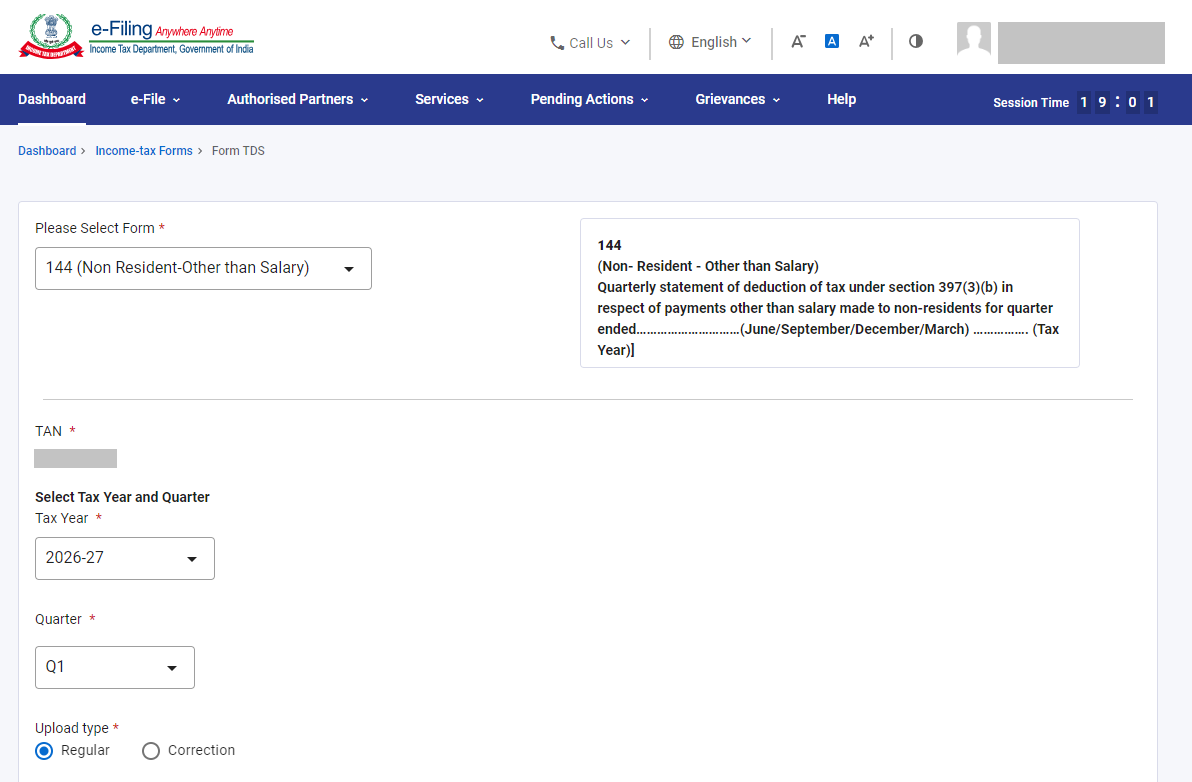The height and width of the screenshot is (782, 1192).
Task: Decrease font size with A- icon
Action: click(x=797, y=42)
